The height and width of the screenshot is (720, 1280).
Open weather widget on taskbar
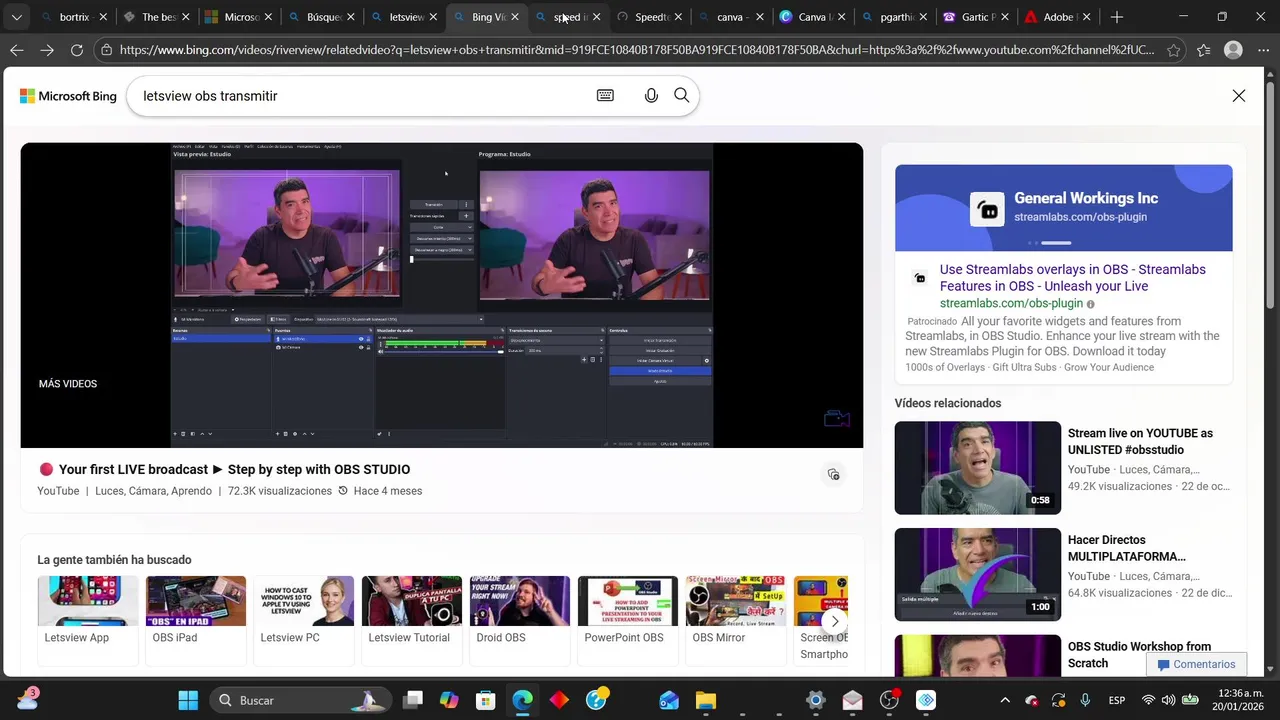pyautogui.click(x=28, y=699)
